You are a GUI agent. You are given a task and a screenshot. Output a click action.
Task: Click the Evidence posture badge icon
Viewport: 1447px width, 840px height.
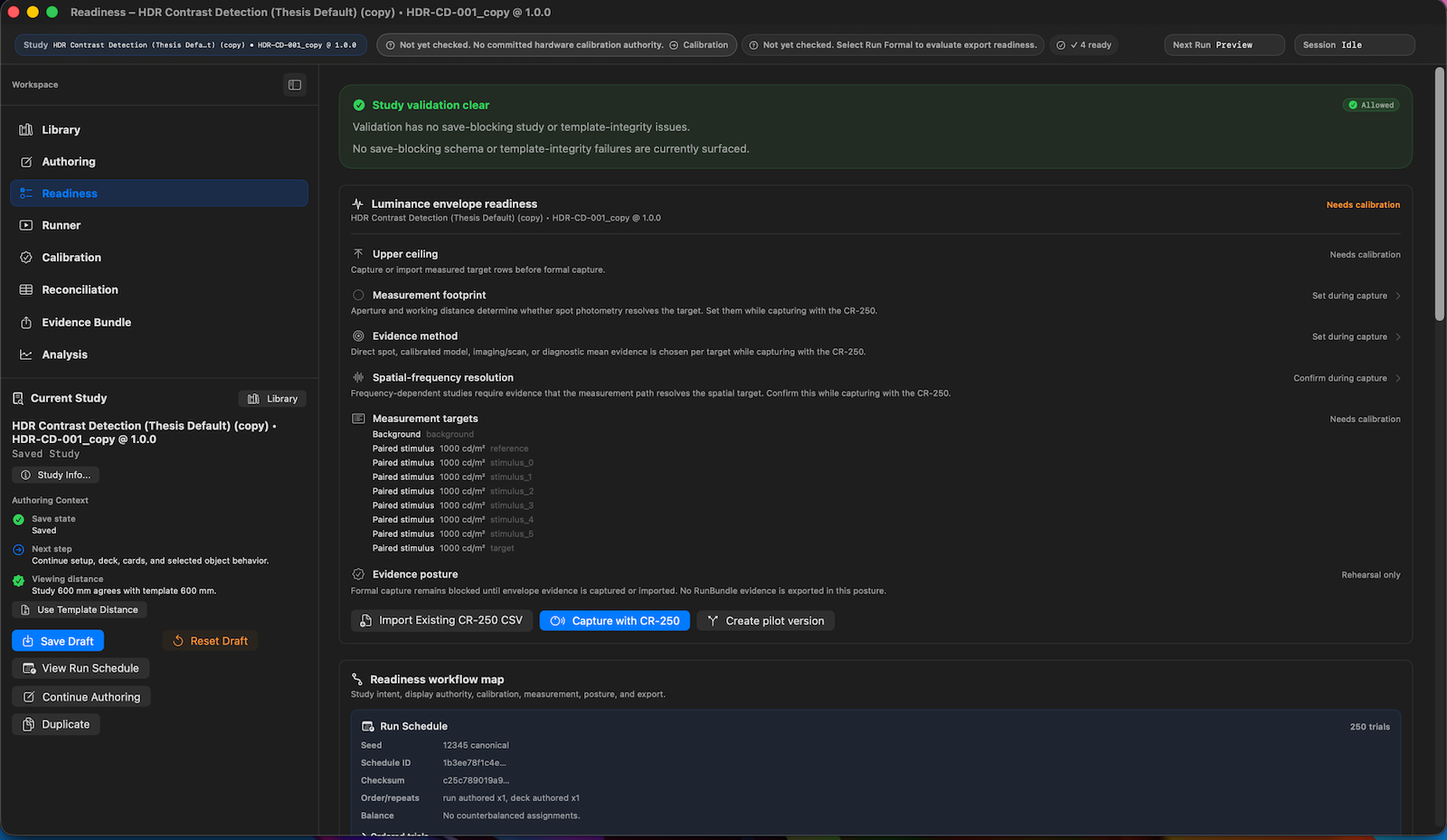pos(358,574)
